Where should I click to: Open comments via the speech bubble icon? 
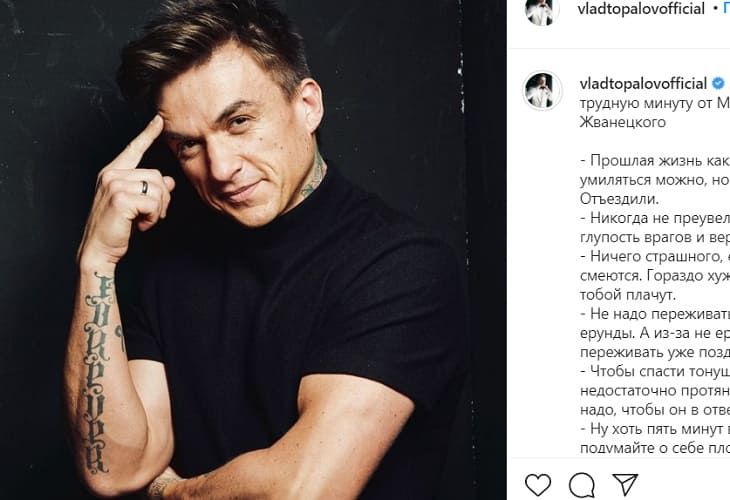[x=581, y=485]
